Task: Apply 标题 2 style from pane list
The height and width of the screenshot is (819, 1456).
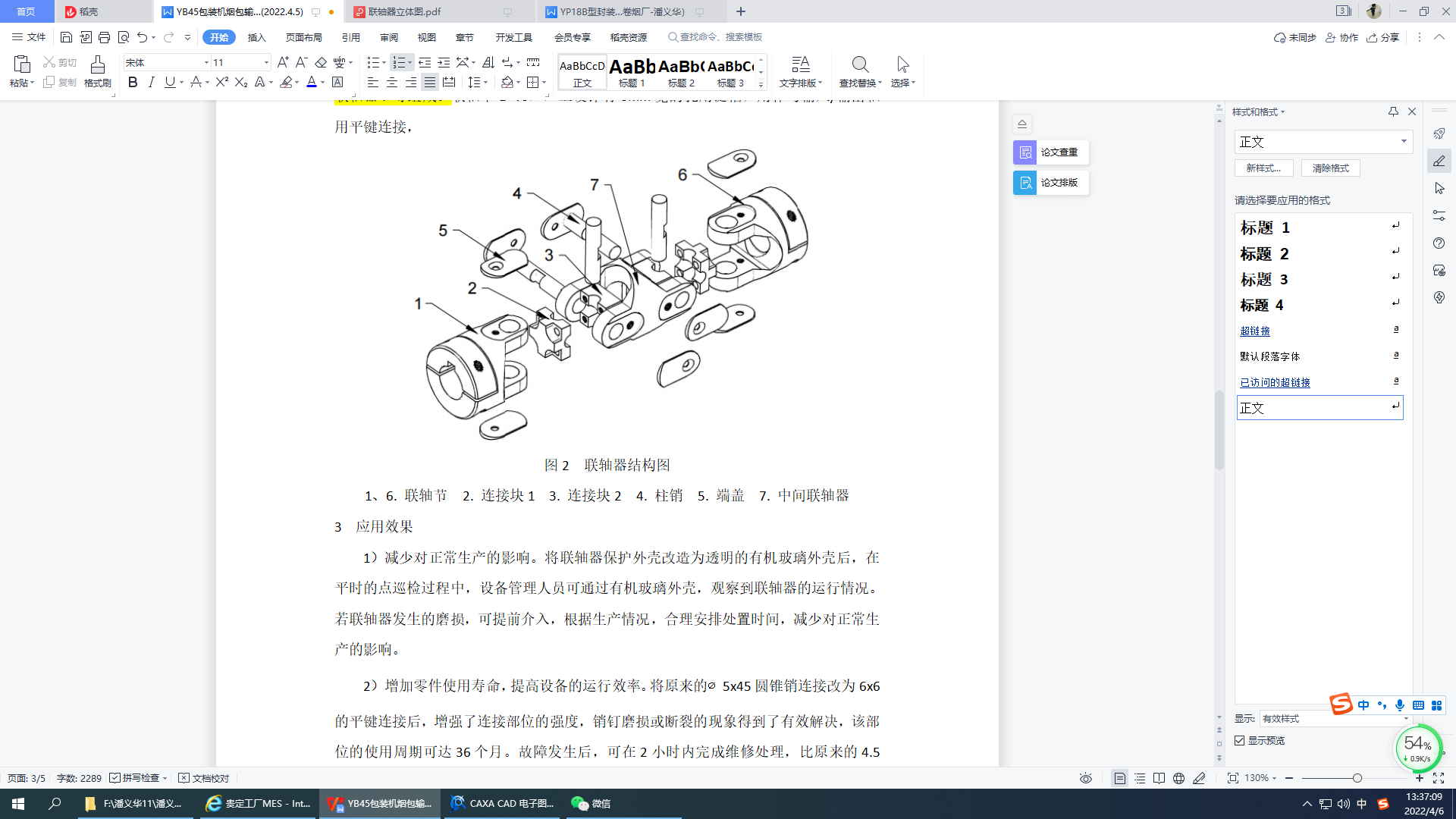Action: (x=1264, y=254)
